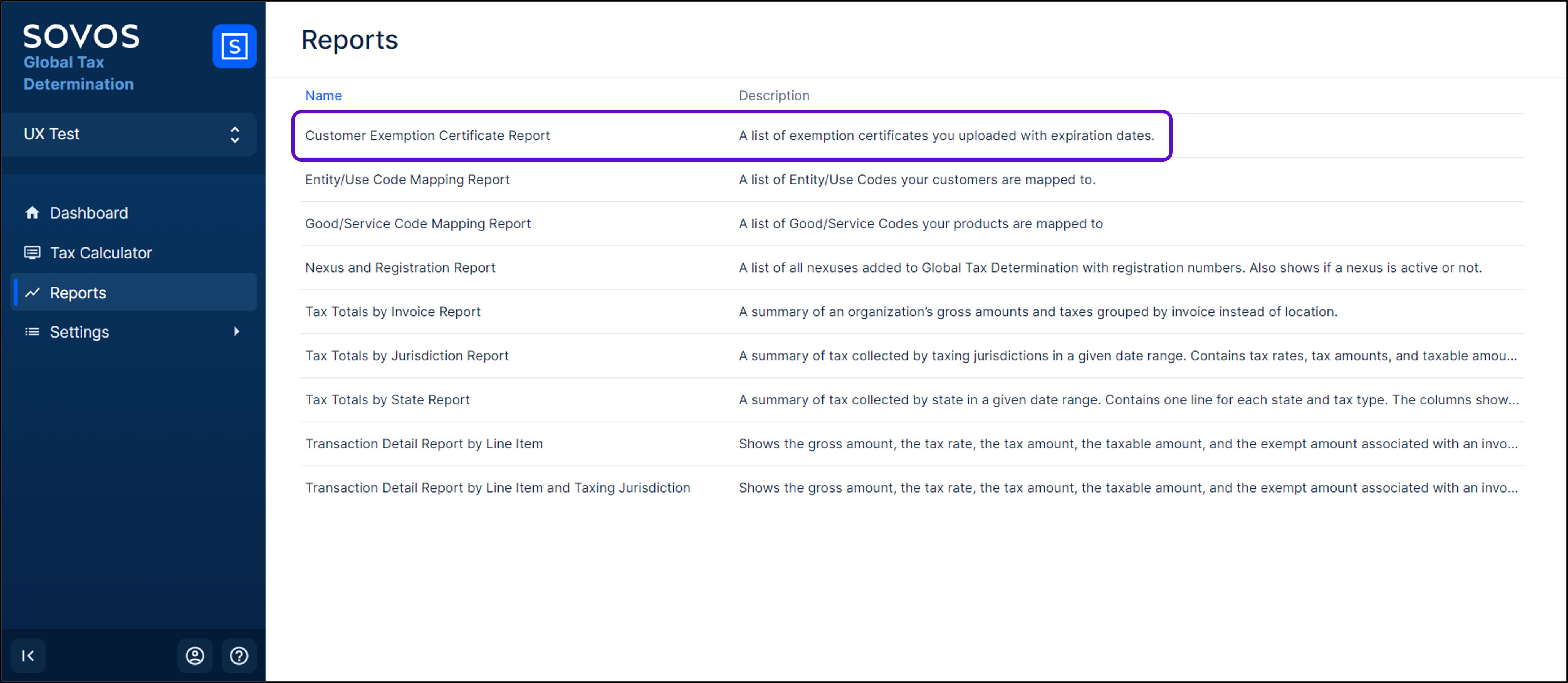The width and height of the screenshot is (1568, 683).
Task: Select the Nexus and Registration Report row
Action: coord(400,268)
